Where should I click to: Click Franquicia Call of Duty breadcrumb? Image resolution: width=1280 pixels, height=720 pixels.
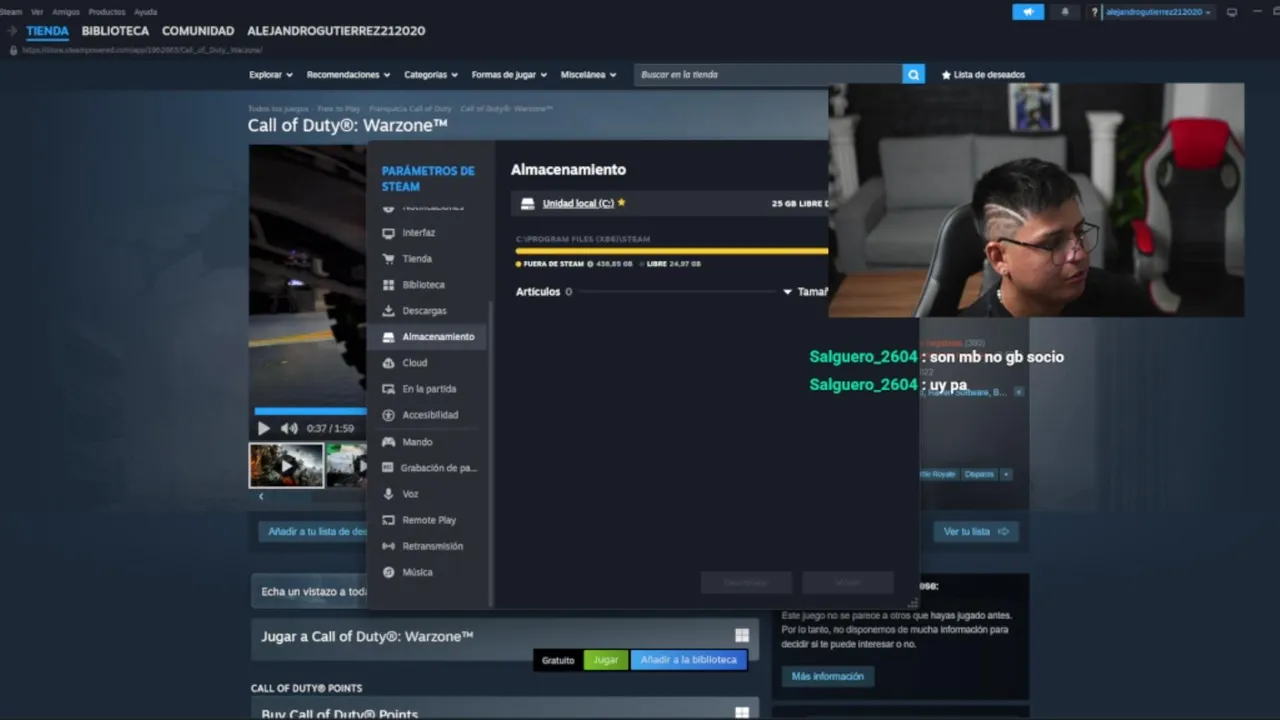pos(410,108)
